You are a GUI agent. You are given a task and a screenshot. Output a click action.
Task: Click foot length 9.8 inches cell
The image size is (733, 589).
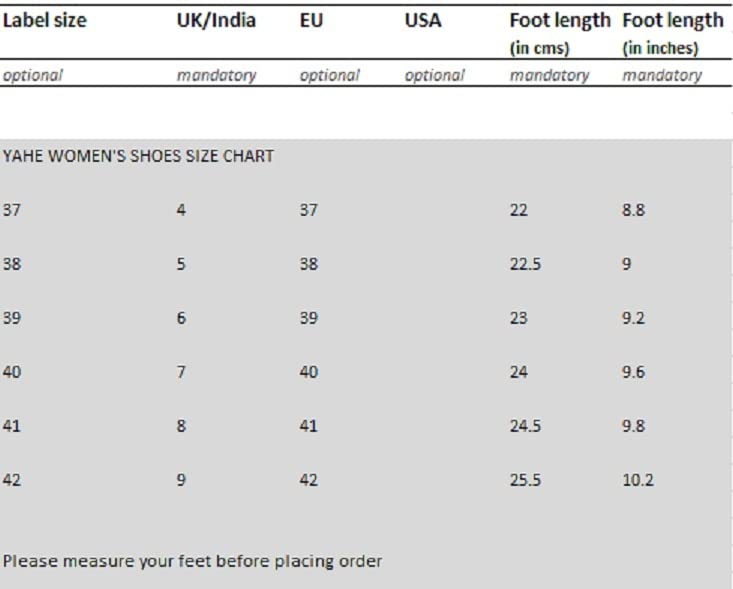click(633, 426)
